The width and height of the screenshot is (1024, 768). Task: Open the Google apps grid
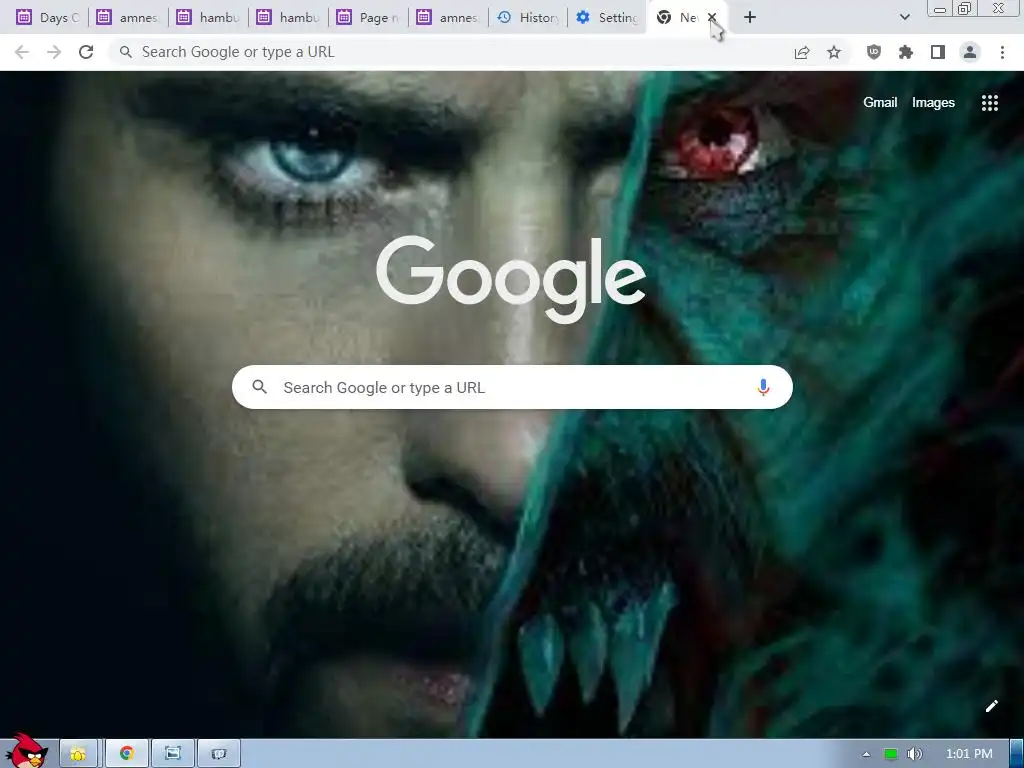click(989, 103)
